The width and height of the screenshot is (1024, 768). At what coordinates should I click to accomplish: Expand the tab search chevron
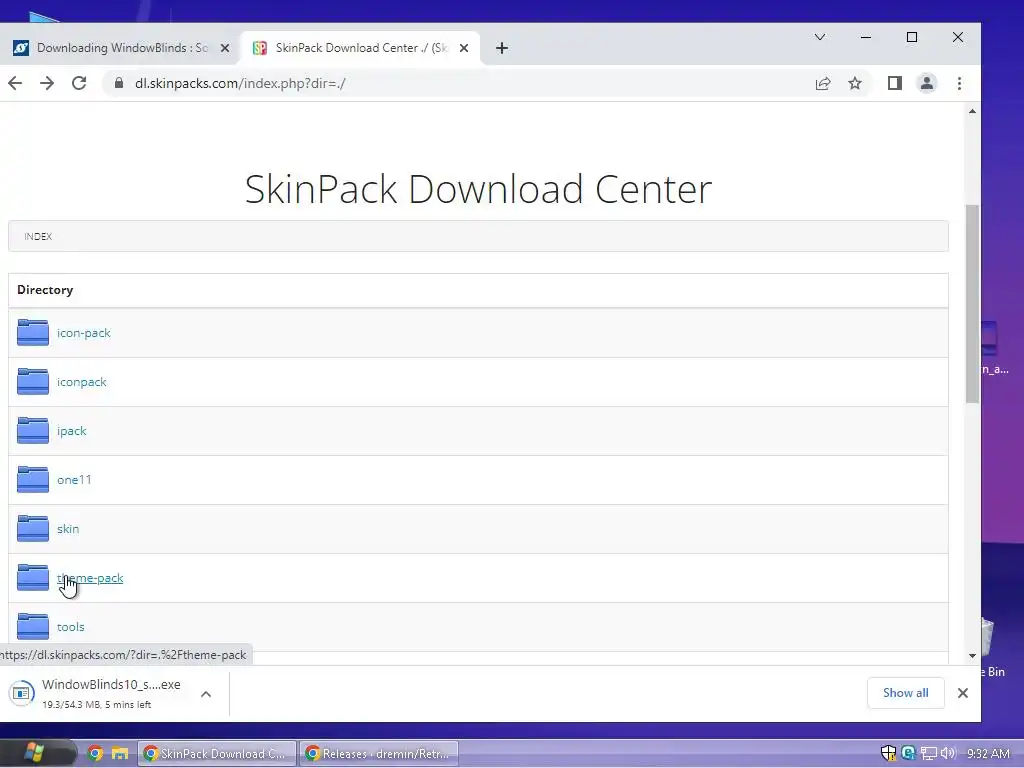coord(820,37)
